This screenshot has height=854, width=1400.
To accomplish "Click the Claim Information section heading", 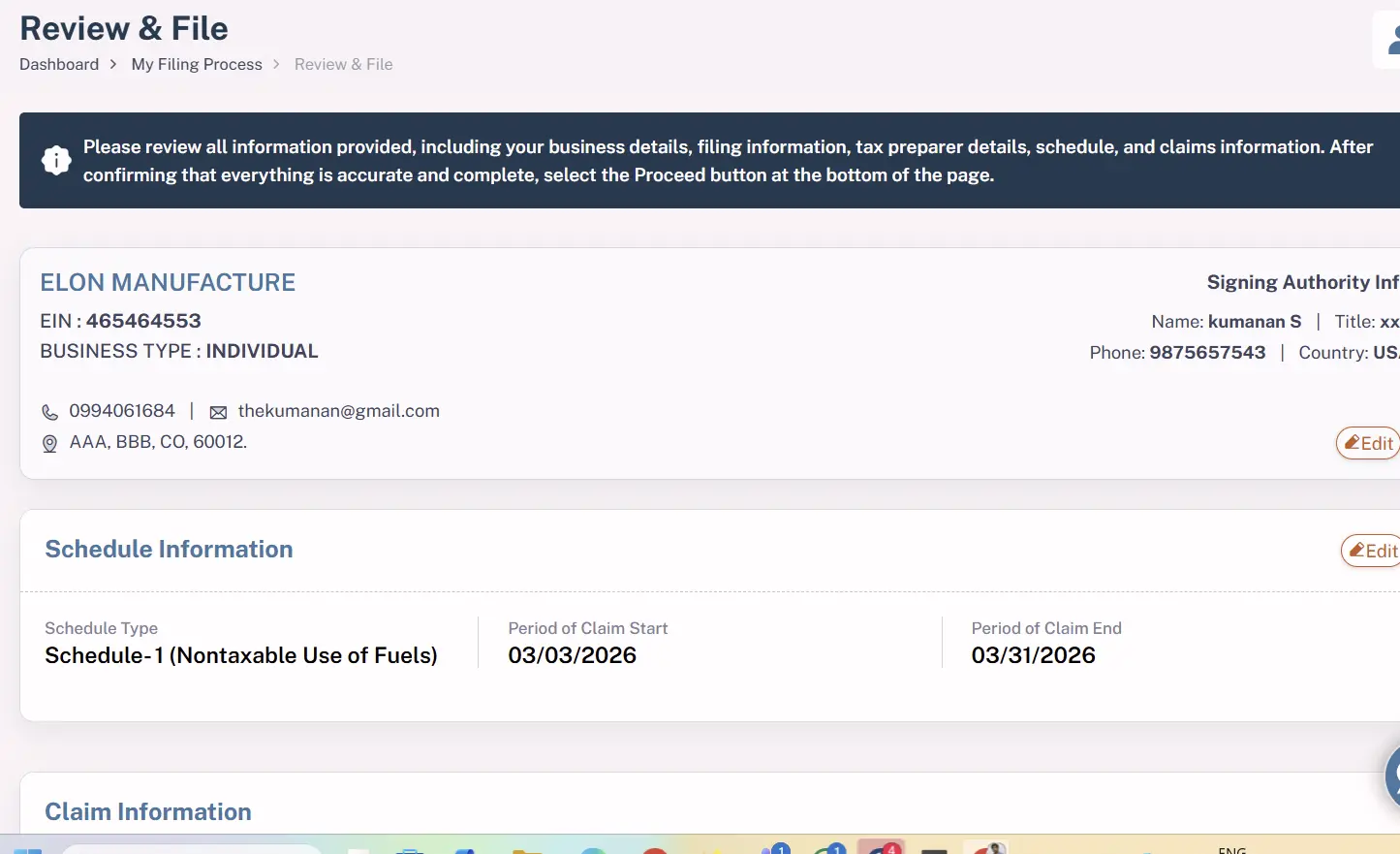I will click(x=148, y=811).
